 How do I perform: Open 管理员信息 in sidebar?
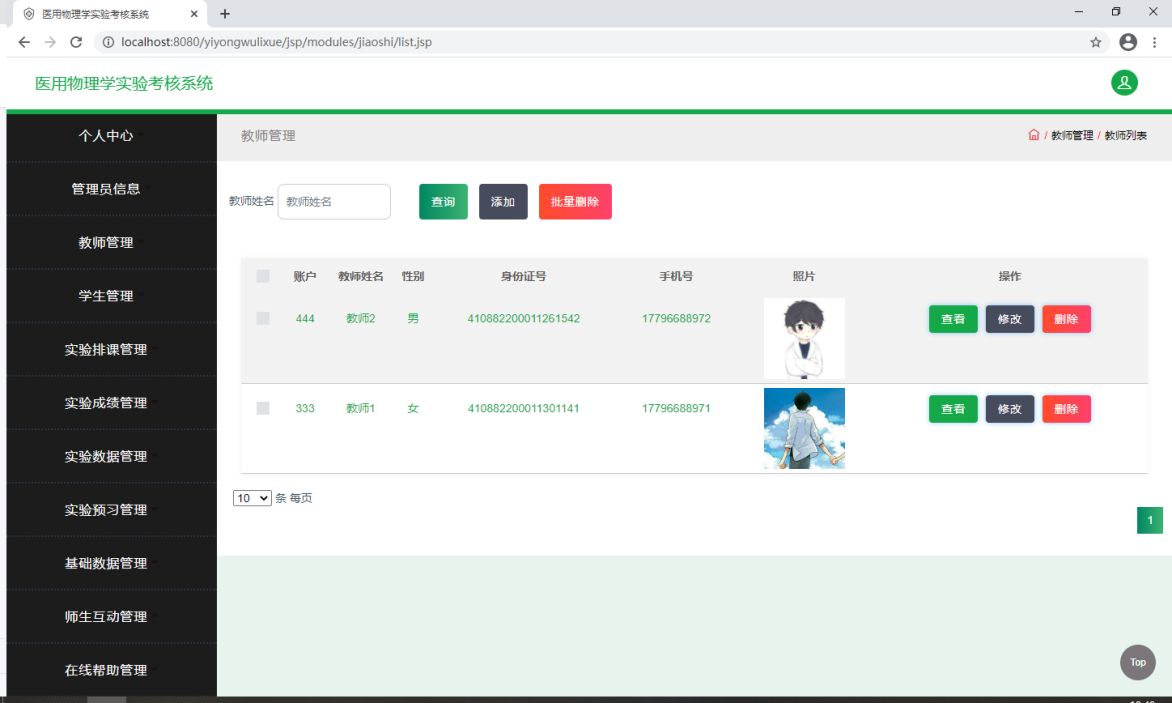[x=106, y=189]
